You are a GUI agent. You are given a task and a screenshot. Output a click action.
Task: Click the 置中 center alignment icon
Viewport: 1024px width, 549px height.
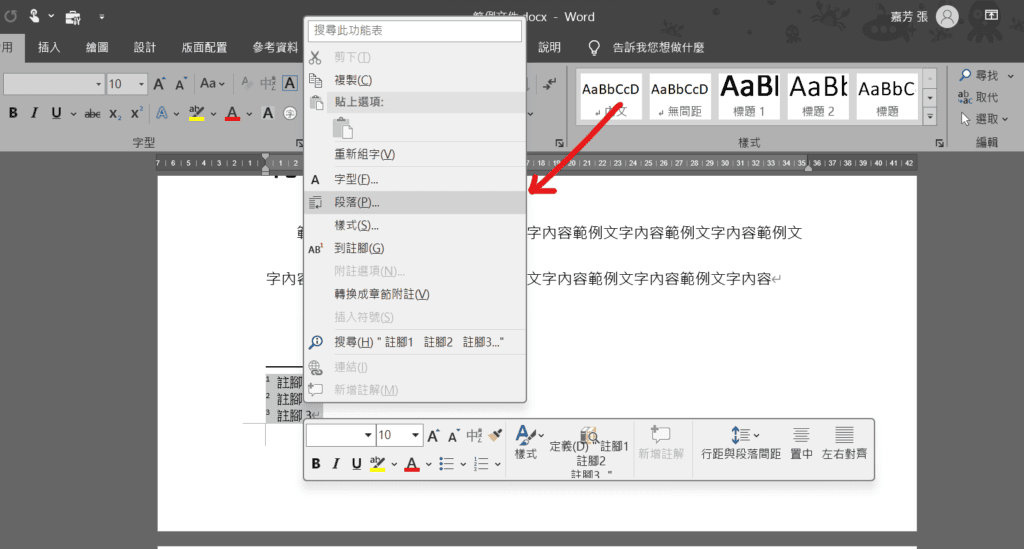click(x=801, y=441)
